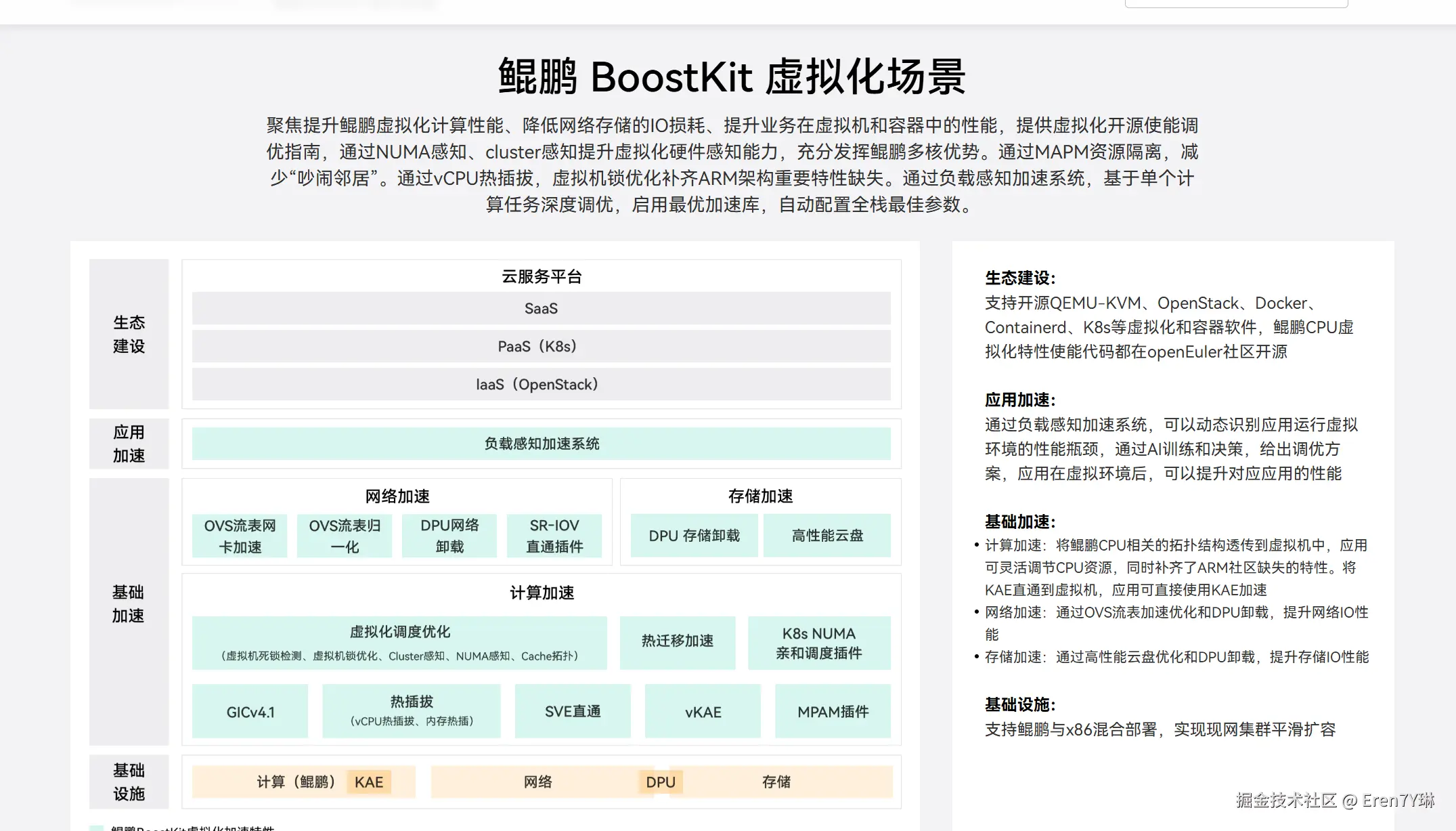Click the OVS流表归一化 box
This screenshot has width=1456, height=831.
pos(345,536)
